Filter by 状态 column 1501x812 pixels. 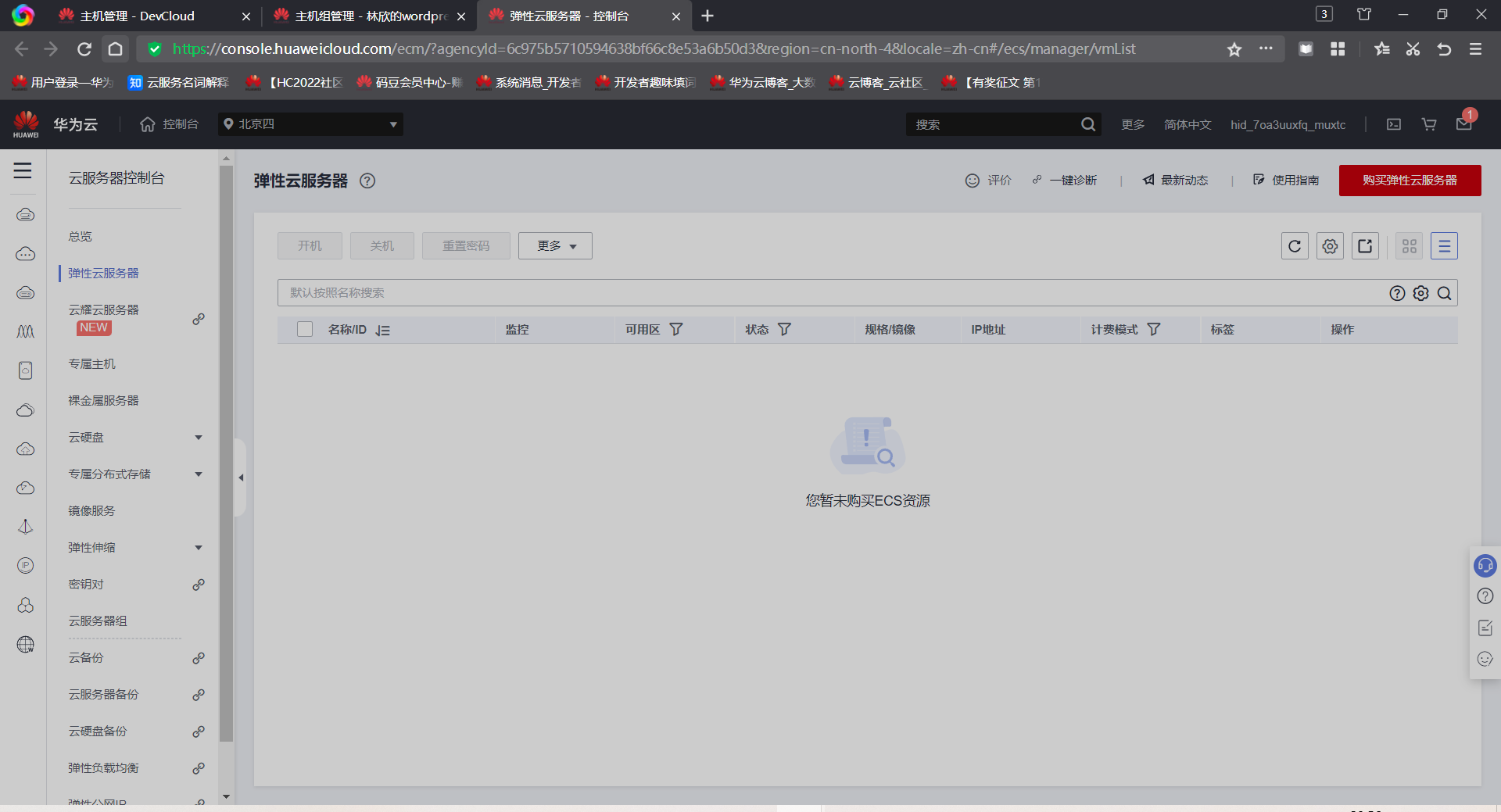coord(784,330)
